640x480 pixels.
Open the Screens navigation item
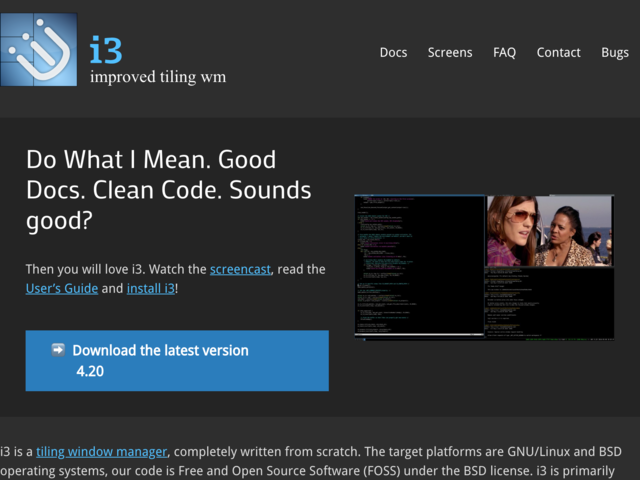(450, 52)
